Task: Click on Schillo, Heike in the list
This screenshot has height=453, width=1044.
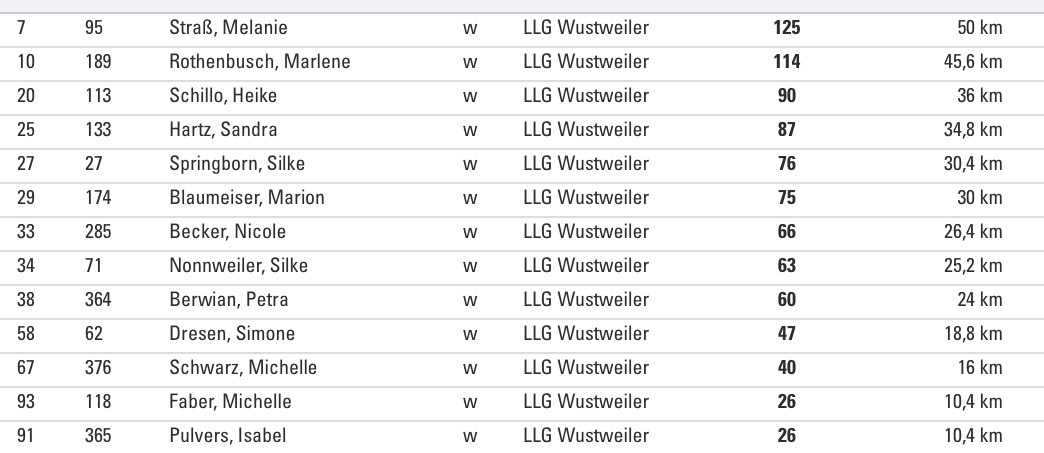Action: click(223, 96)
